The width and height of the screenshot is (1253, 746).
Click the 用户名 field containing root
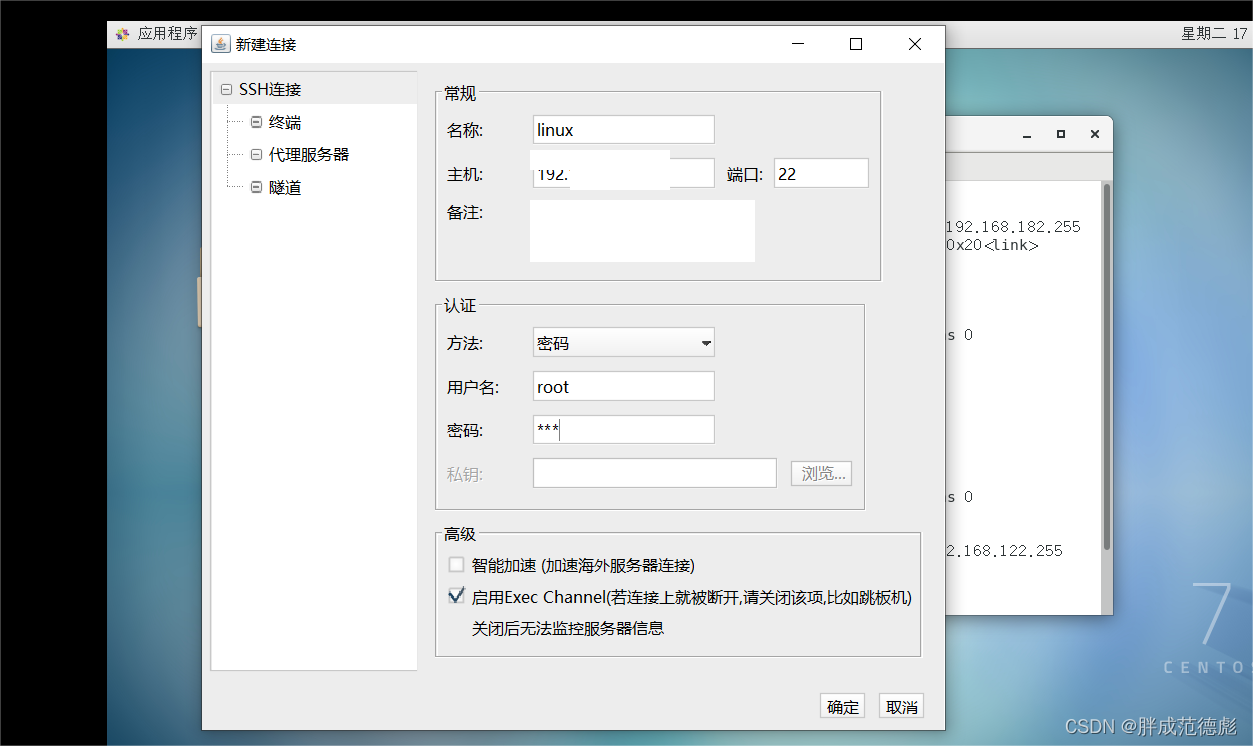[x=624, y=386]
